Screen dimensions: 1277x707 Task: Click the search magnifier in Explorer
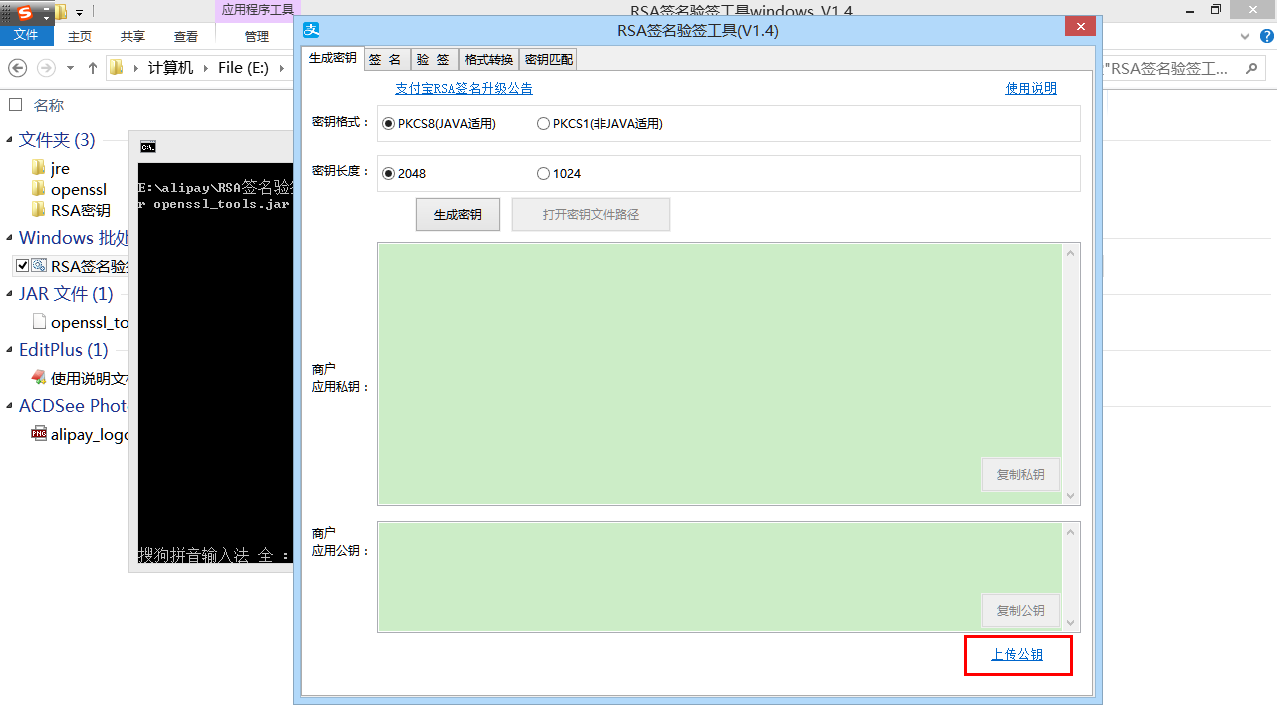(1250, 68)
